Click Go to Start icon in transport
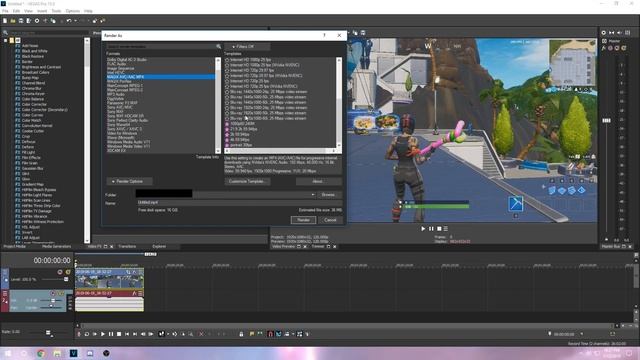 tap(127, 334)
